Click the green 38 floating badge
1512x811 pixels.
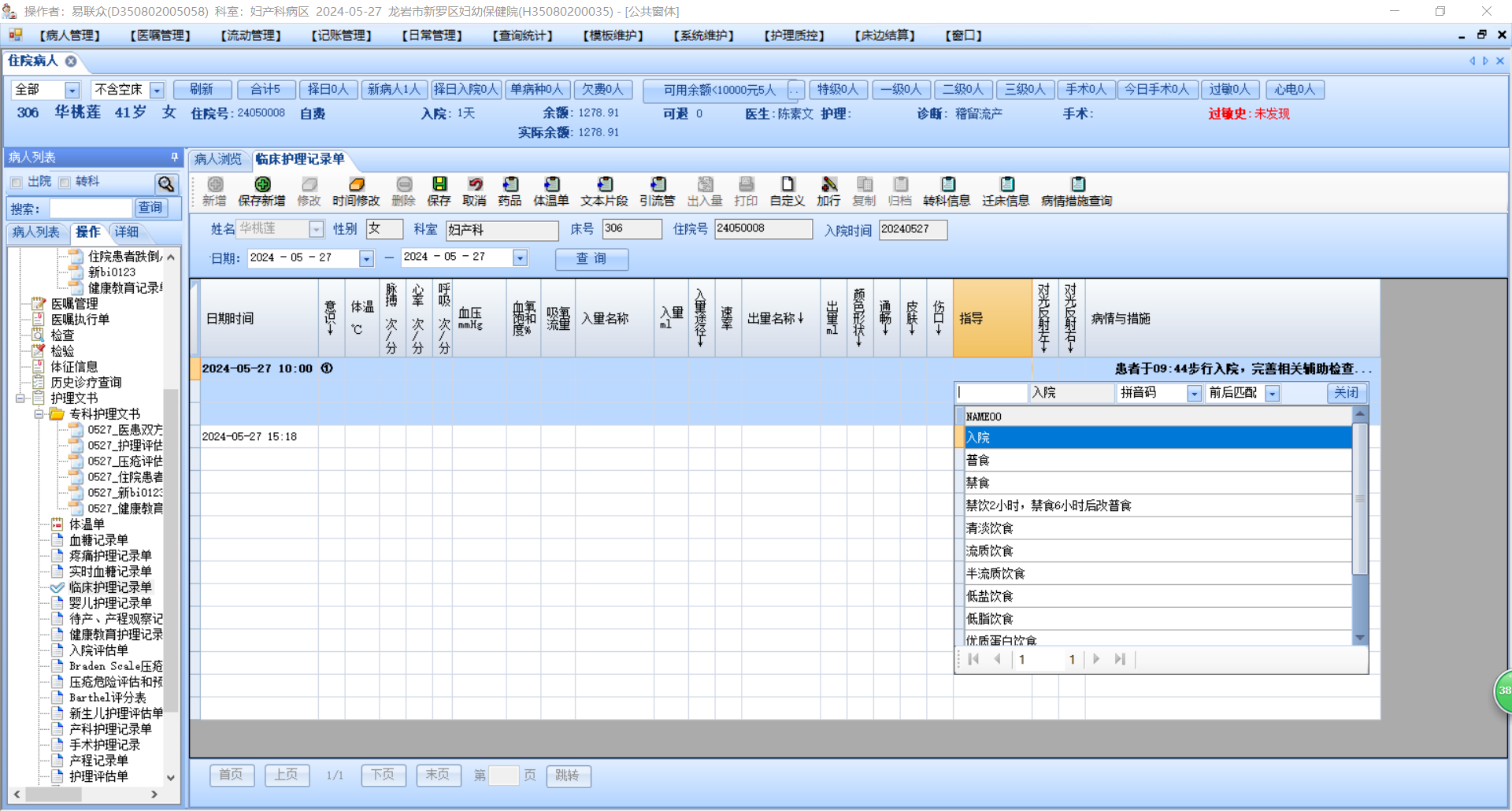click(1503, 691)
